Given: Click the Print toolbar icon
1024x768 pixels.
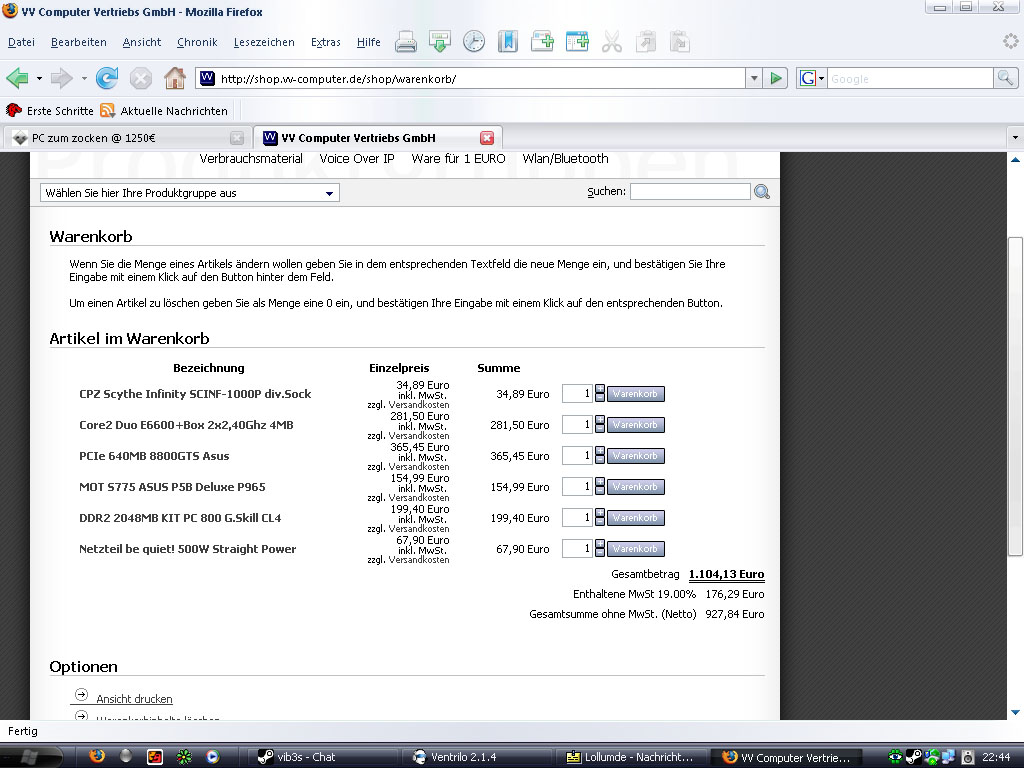Looking at the screenshot, I should pyautogui.click(x=406, y=42).
